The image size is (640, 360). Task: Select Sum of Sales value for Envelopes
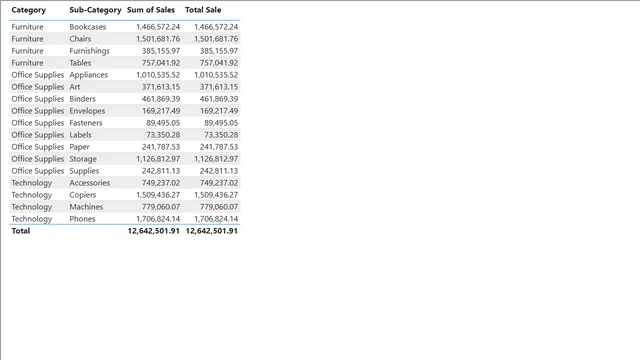tap(161, 111)
